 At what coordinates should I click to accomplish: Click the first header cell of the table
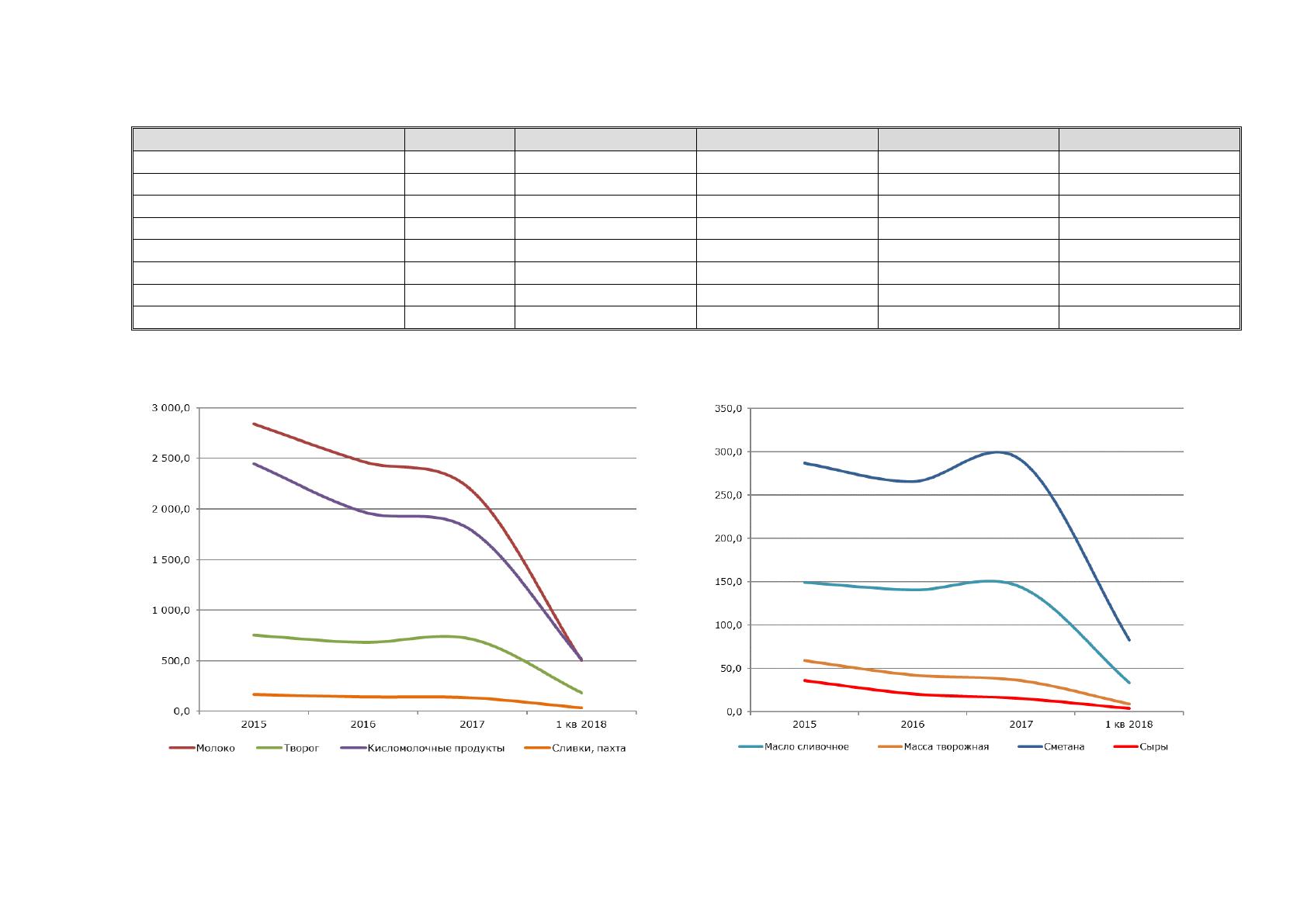click(x=269, y=140)
